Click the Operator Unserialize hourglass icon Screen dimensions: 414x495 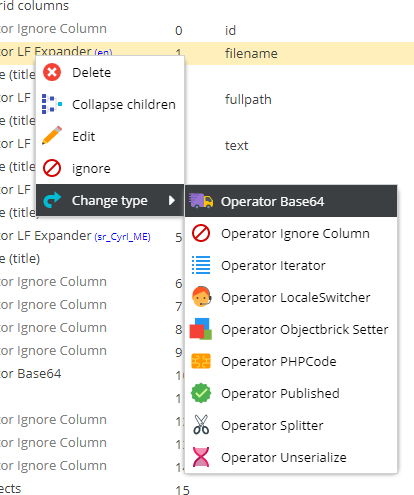(201, 457)
